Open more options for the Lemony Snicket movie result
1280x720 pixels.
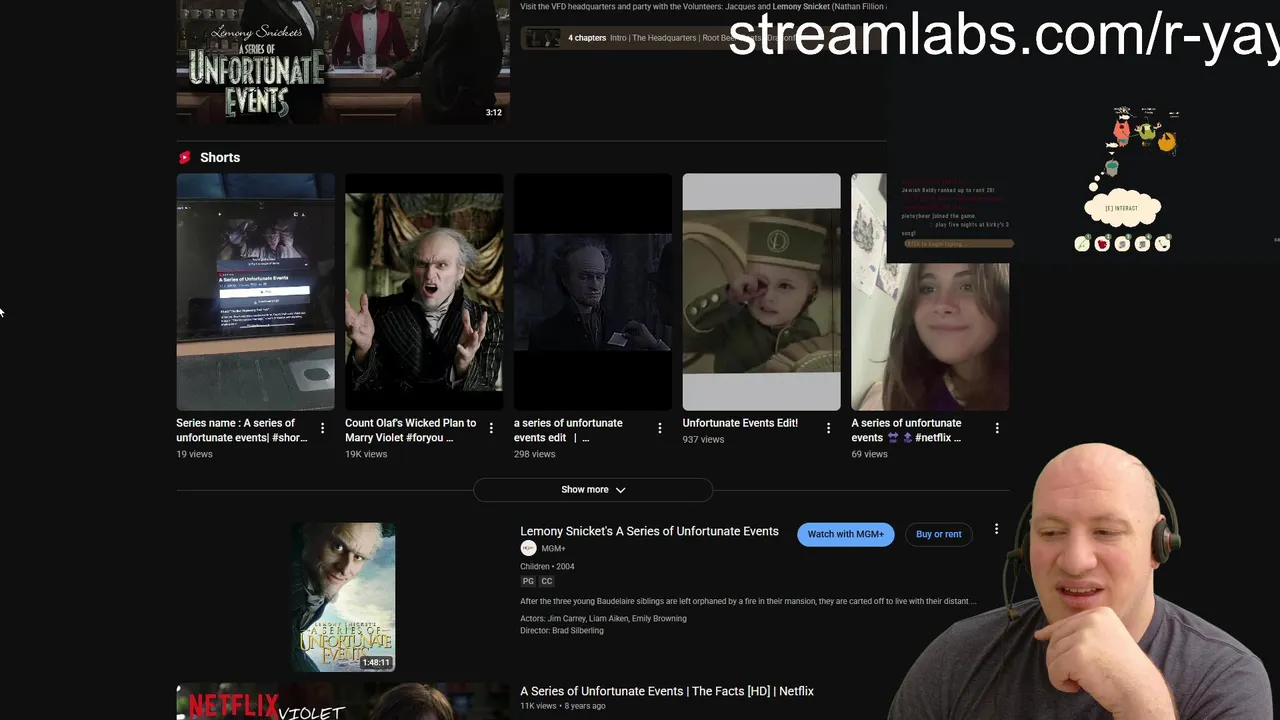click(996, 529)
